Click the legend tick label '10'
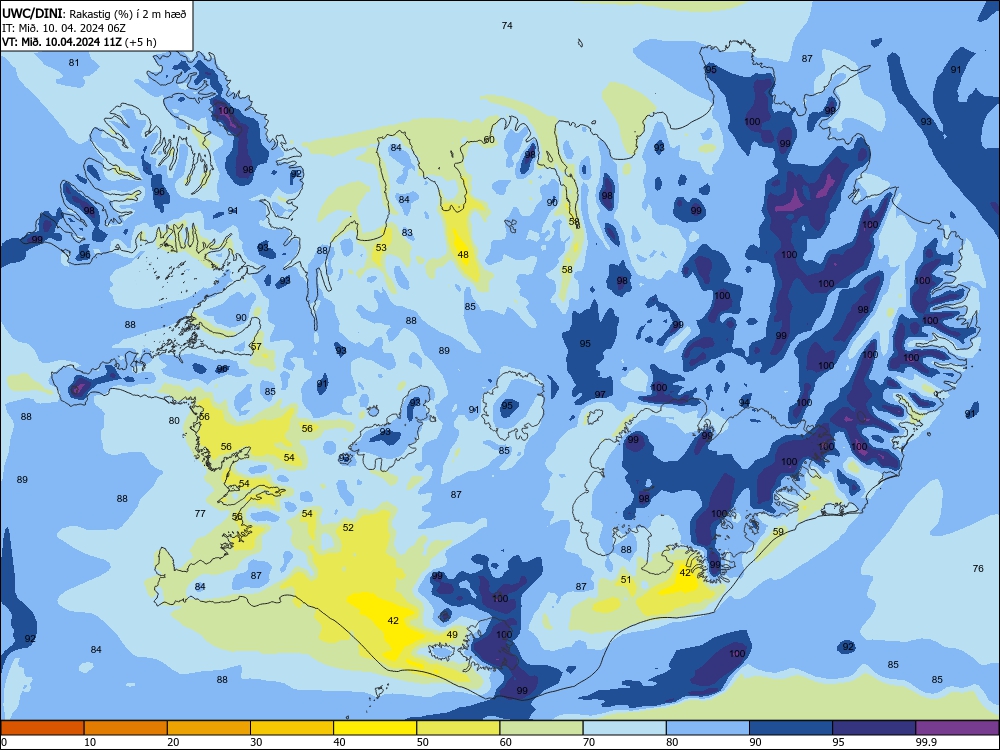The image size is (1000, 750). [x=90, y=742]
